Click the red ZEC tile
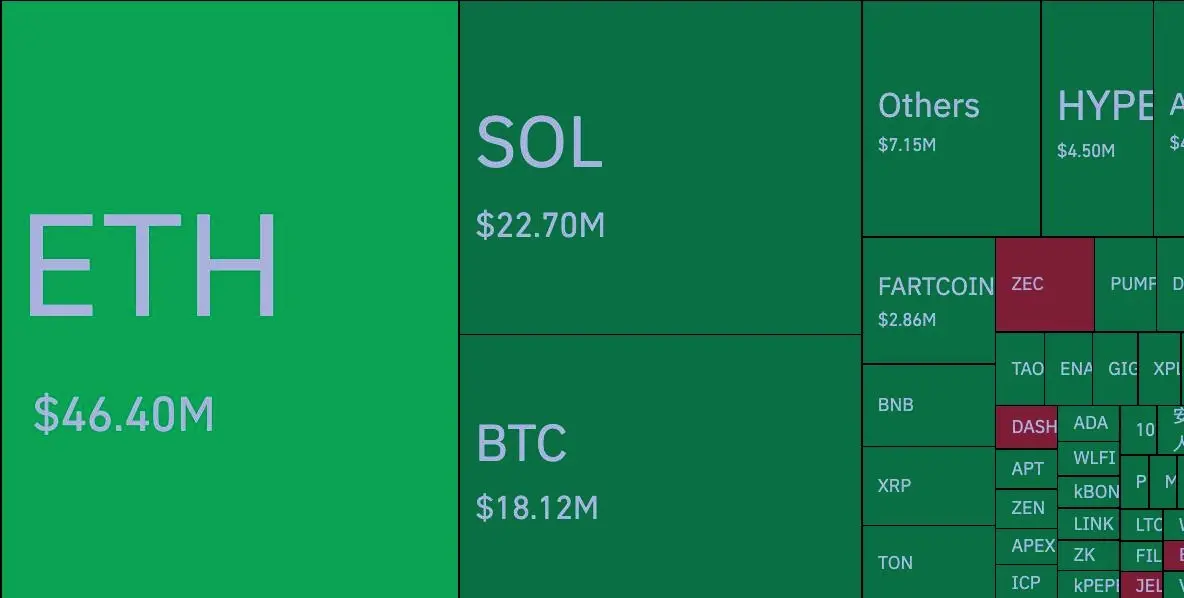 [x=1044, y=284]
